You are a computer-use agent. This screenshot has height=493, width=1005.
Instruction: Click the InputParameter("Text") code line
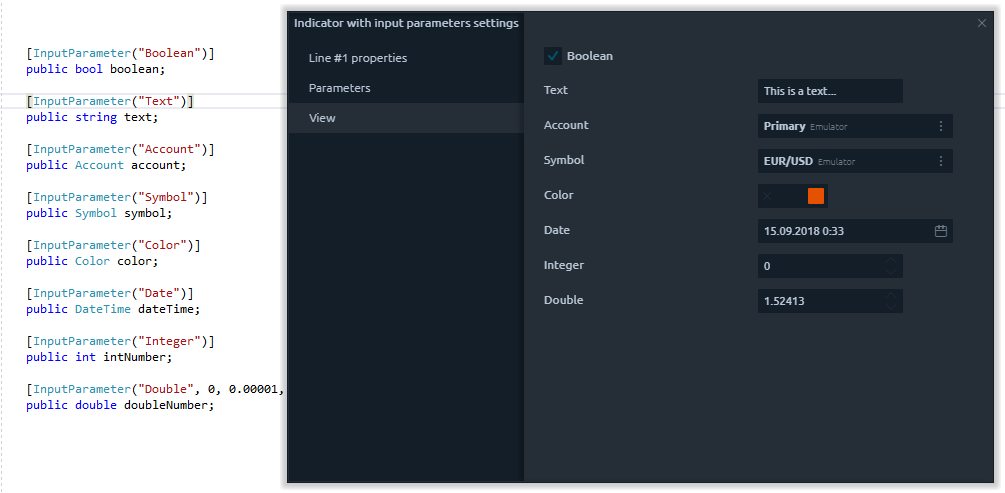[x=110, y=101]
